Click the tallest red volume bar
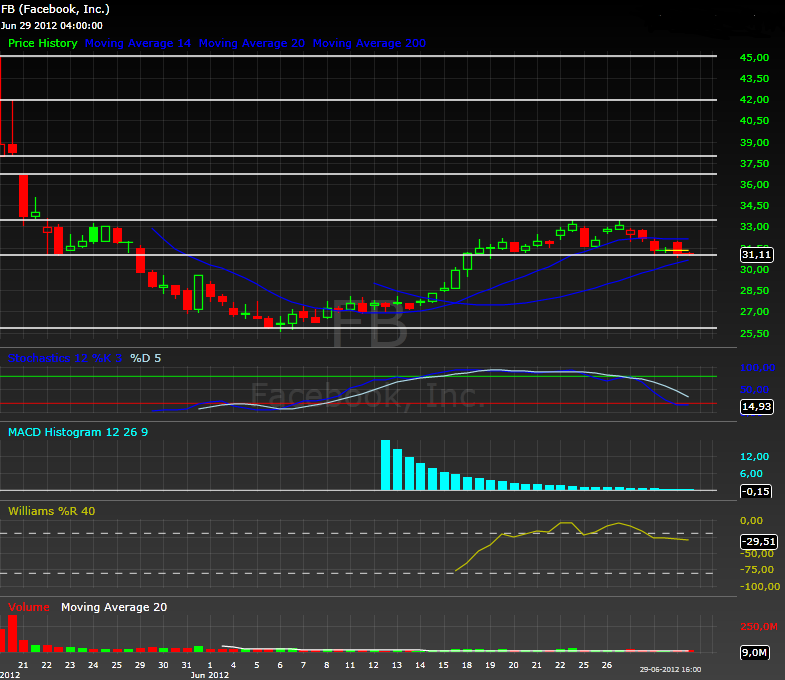 point(13,633)
